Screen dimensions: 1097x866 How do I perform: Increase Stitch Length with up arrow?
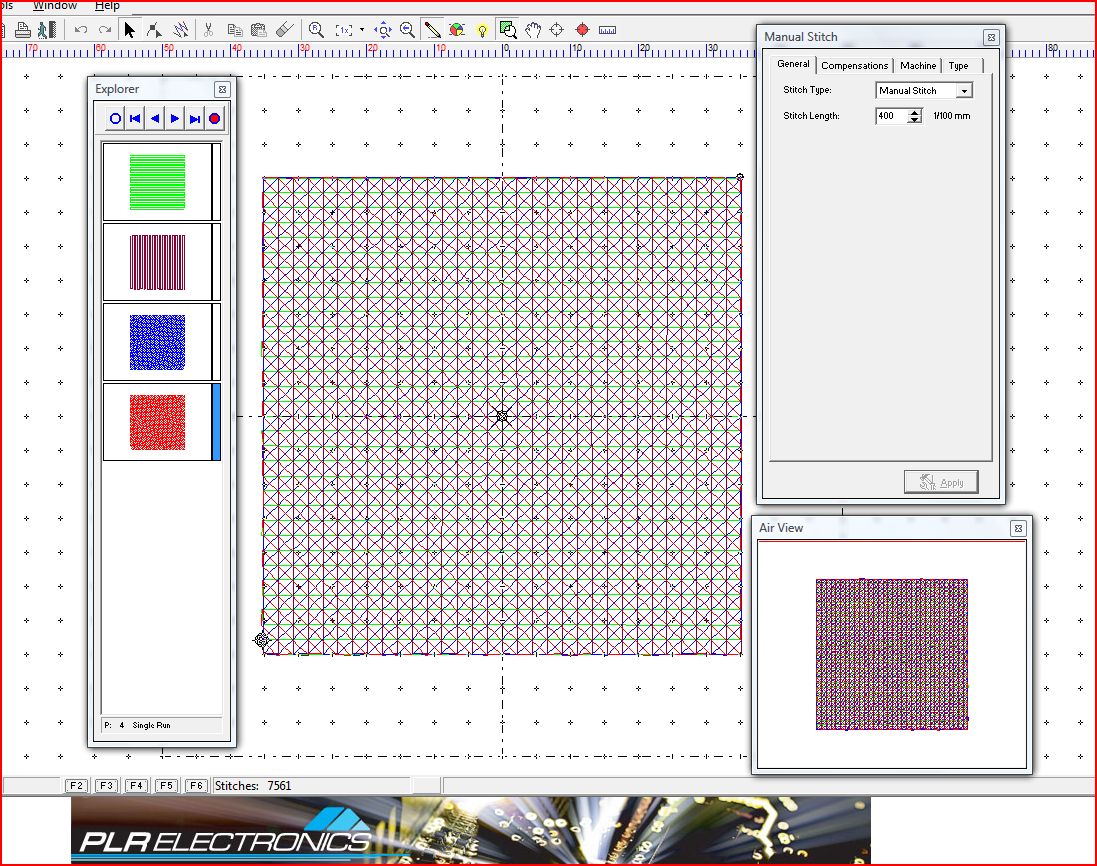[x=914, y=112]
